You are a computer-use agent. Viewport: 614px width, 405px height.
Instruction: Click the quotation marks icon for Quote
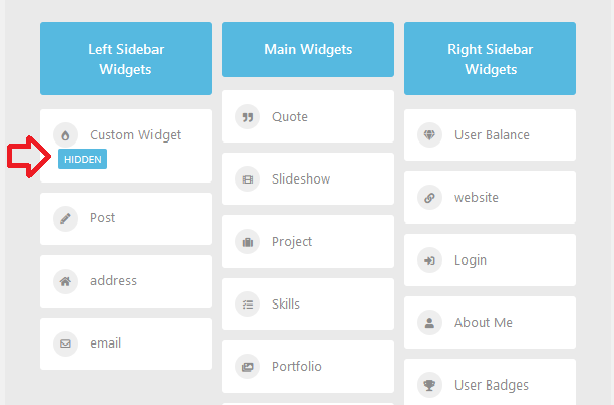pyautogui.click(x=247, y=117)
